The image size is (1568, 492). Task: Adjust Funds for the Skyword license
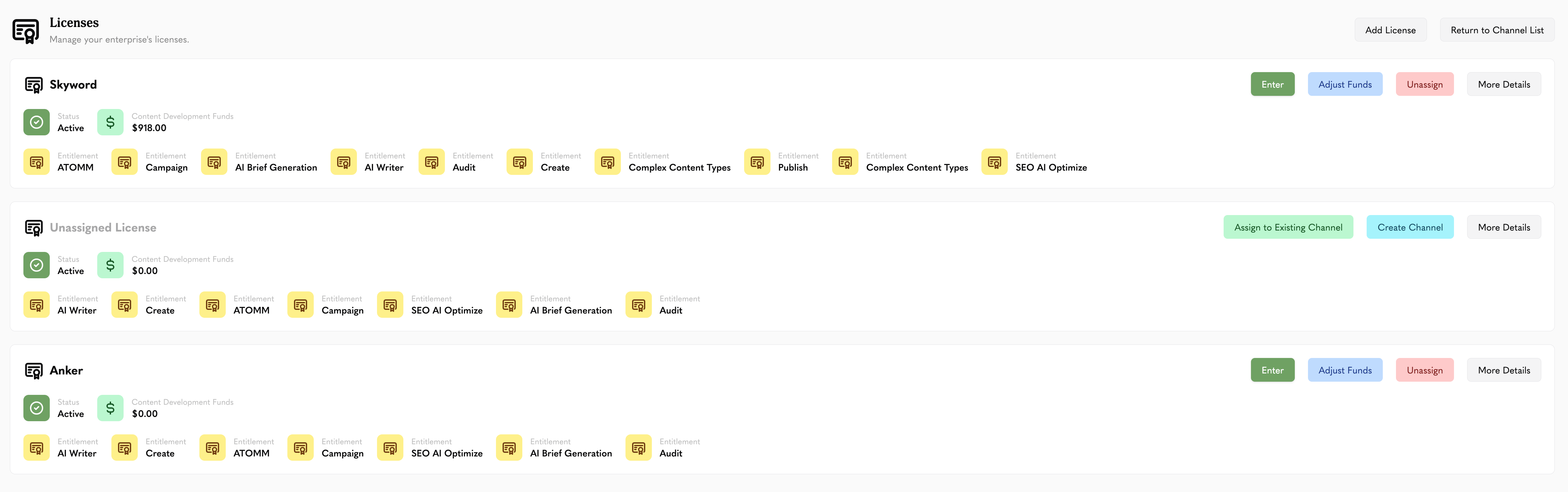click(x=1345, y=85)
